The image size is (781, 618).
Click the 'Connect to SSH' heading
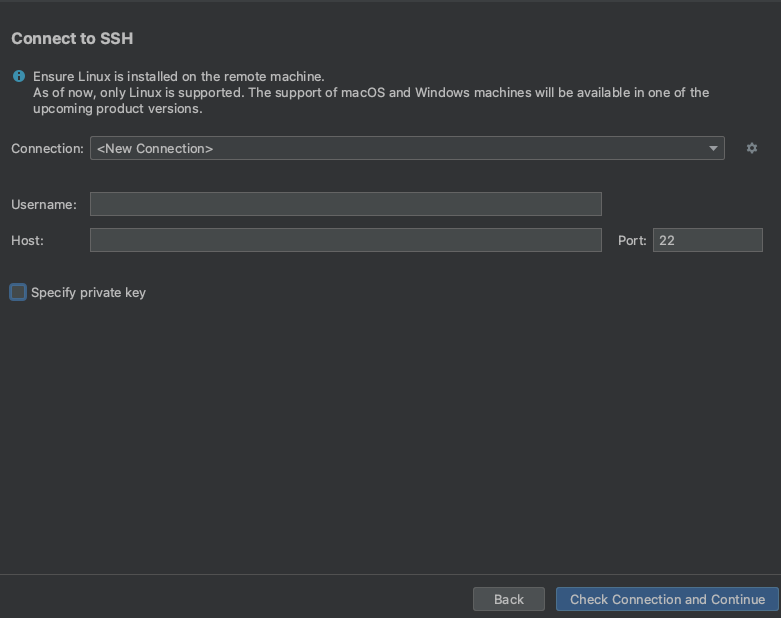tap(72, 38)
